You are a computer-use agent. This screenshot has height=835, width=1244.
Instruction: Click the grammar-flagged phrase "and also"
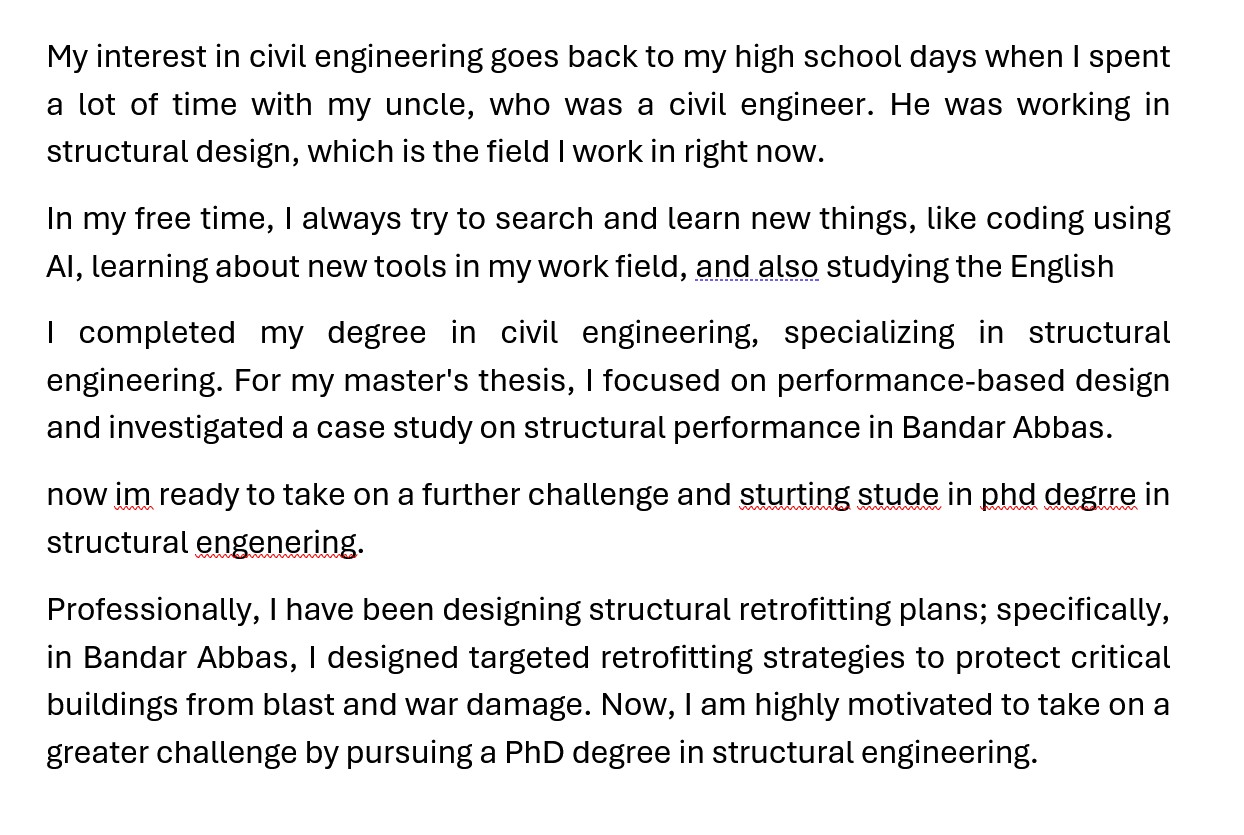coord(757,267)
